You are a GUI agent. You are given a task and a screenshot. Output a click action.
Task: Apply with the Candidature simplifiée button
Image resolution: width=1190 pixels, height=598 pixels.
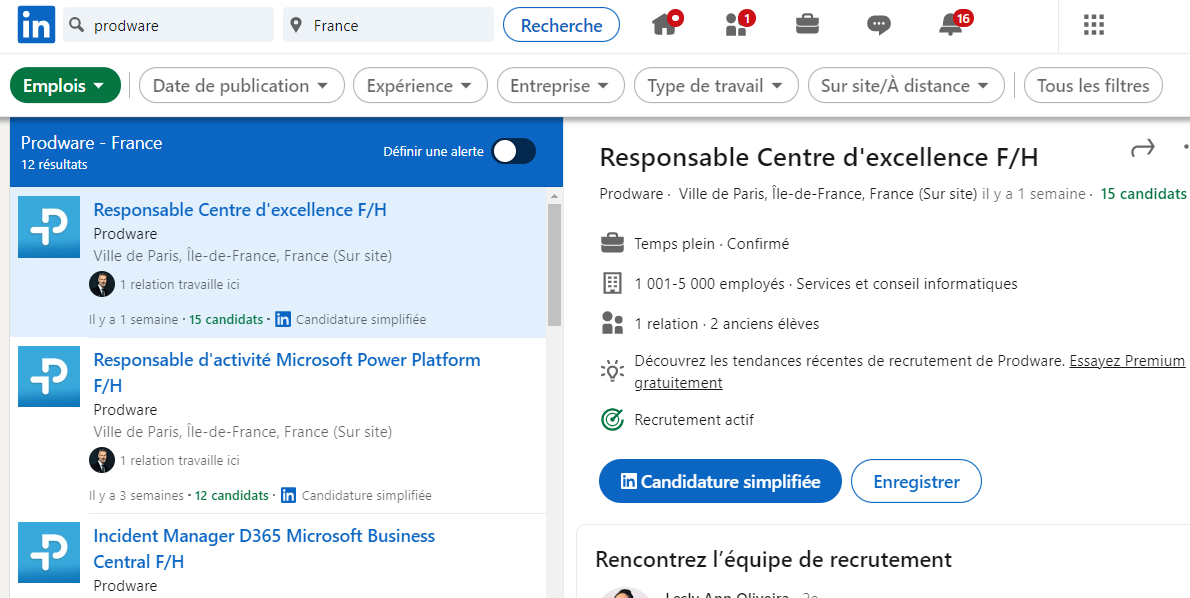pos(719,480)
